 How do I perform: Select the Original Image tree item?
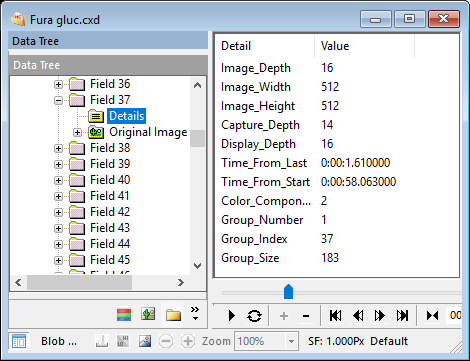148,132
